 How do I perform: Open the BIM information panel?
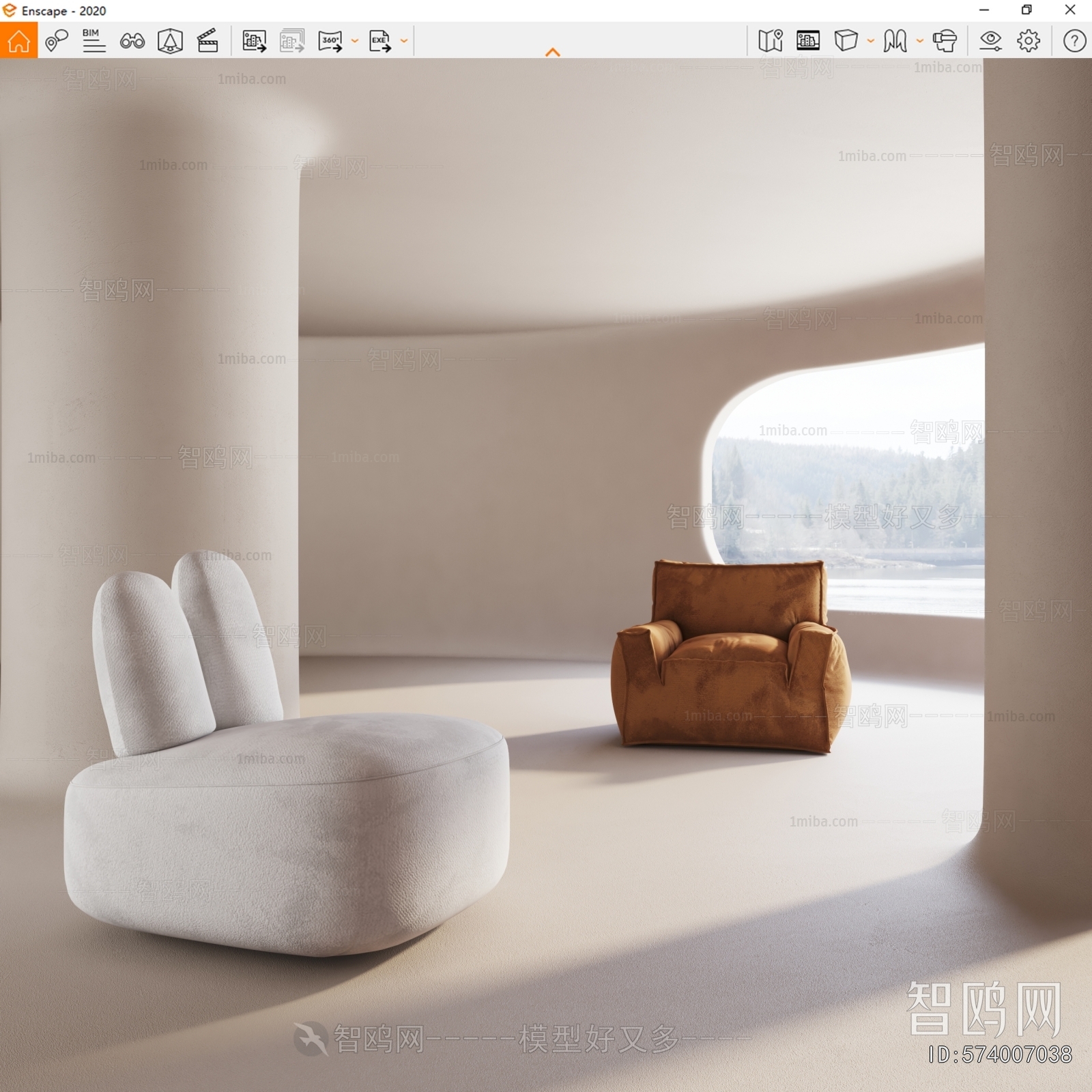point(94,41)
